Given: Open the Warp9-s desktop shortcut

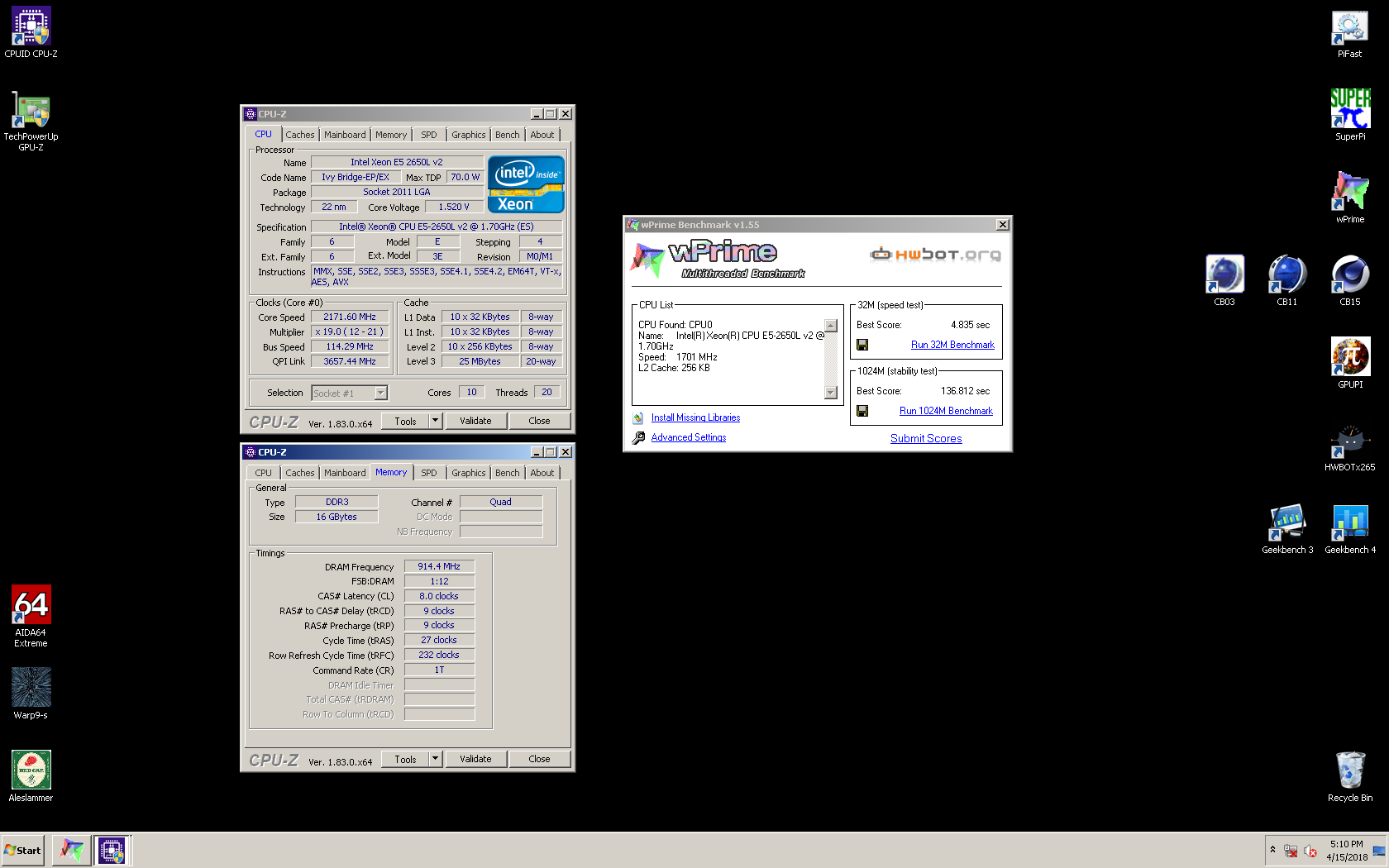Looking at the screenshot, I should 31,694.
